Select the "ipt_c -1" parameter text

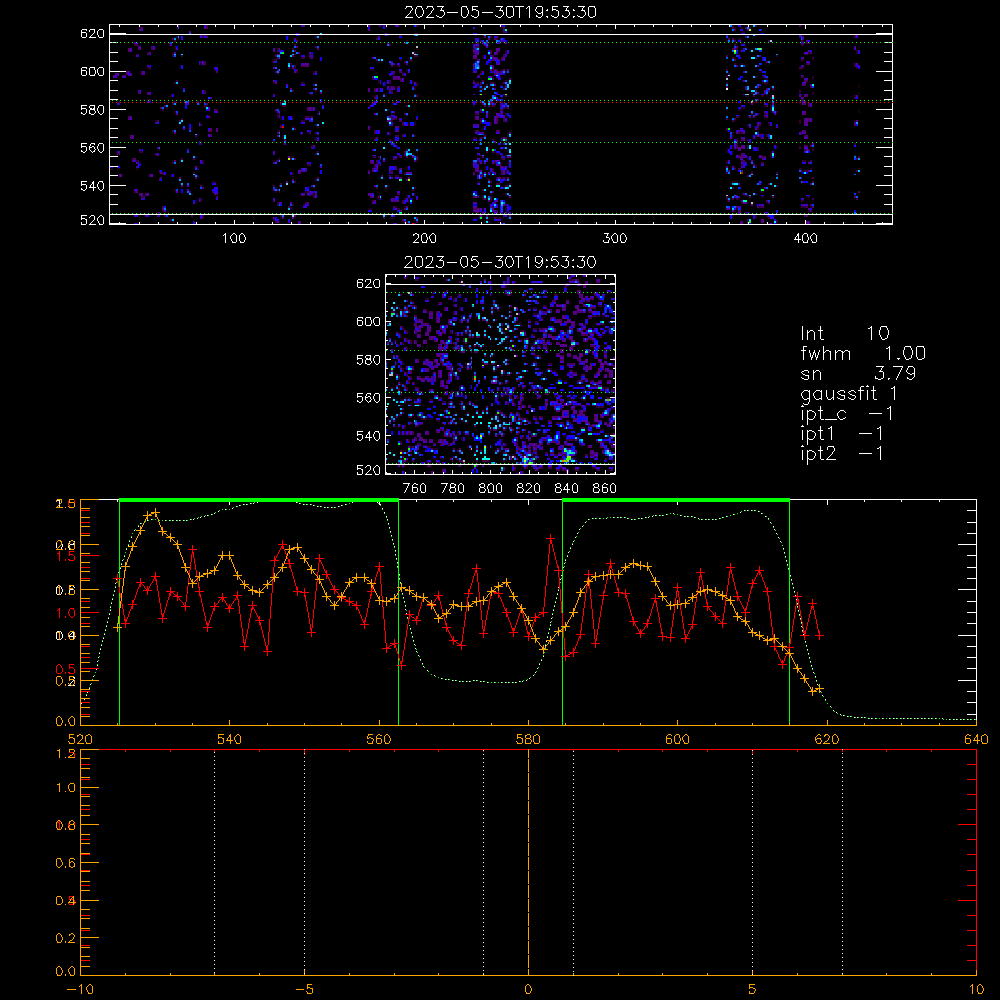[847, 414]
